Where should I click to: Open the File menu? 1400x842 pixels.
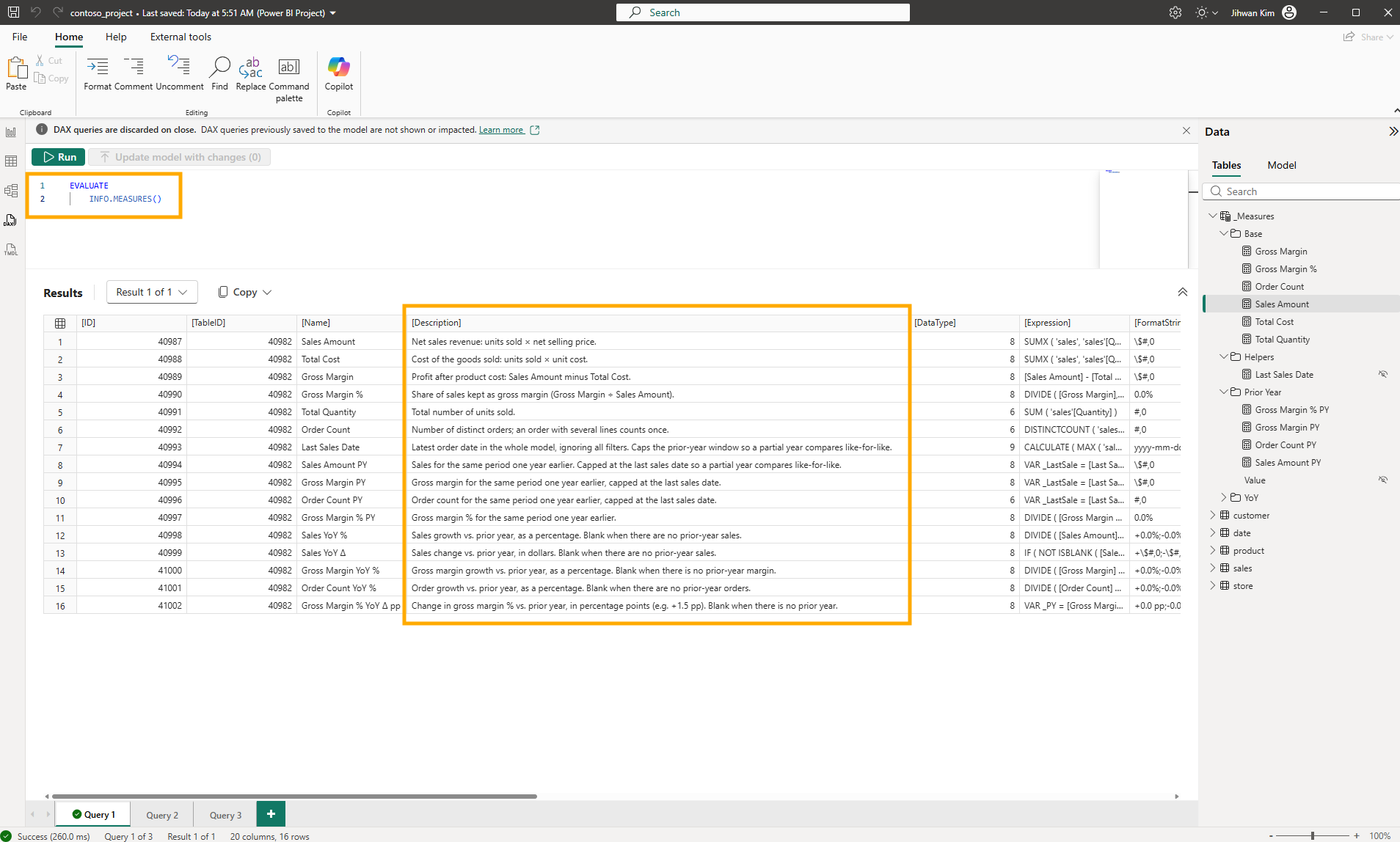pyautogui.click(x=20, y=37)
